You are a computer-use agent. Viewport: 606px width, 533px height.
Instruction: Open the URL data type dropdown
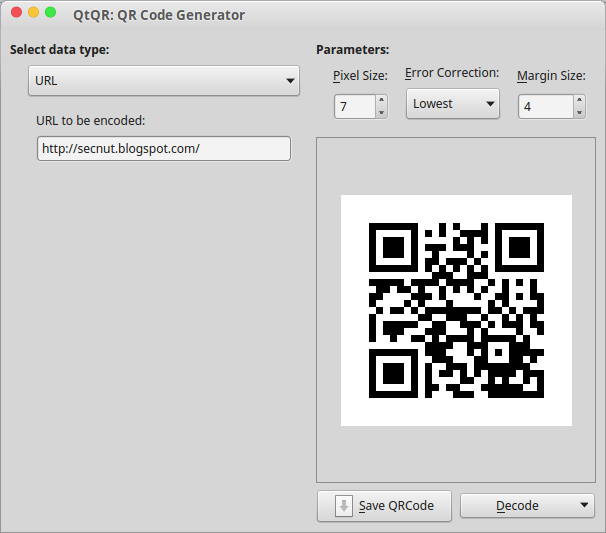click(x=164, y=80)
